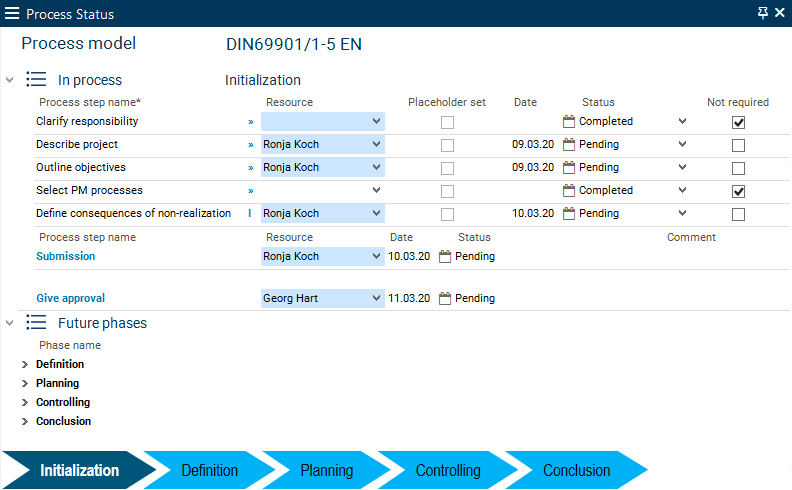Check Not required for Describe project
The width and height of the screenshot is (792, 490).
(x=739, y=145)
